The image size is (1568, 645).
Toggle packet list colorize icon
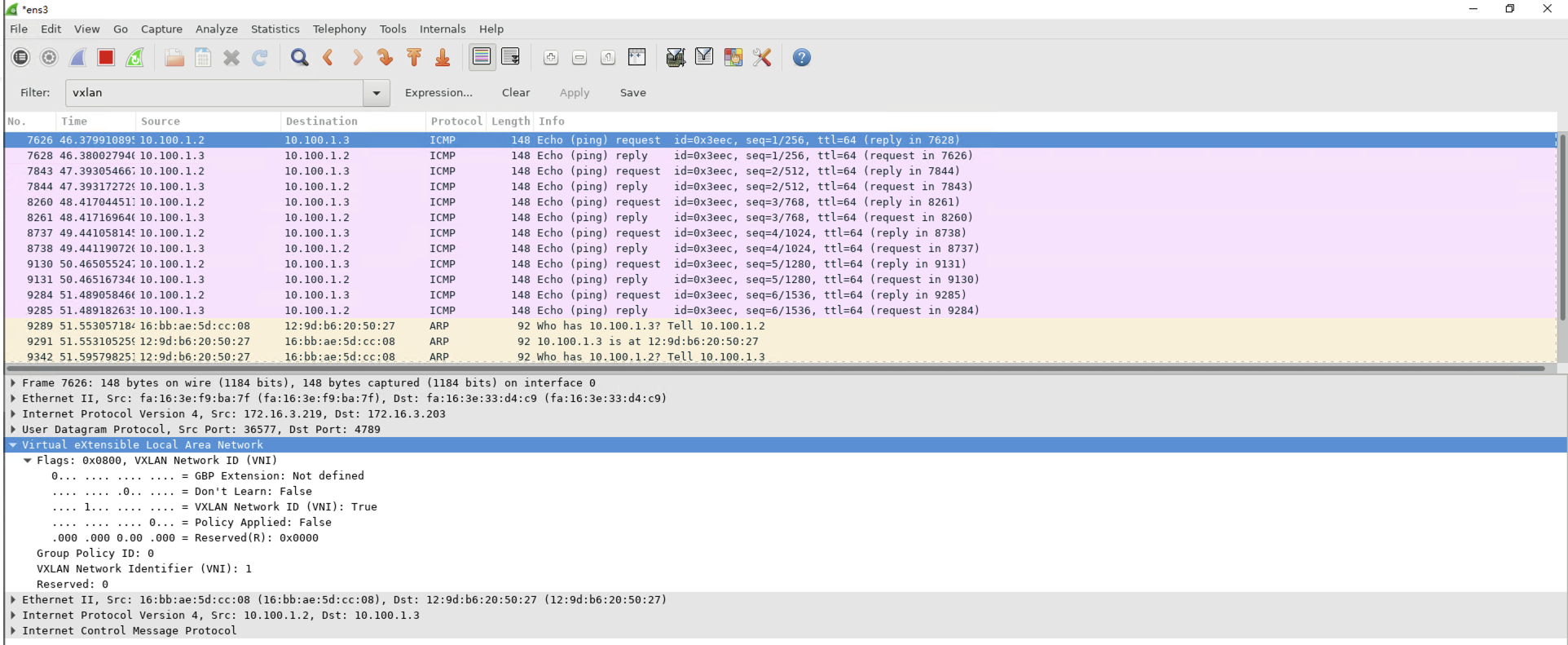tap(482, 57)
